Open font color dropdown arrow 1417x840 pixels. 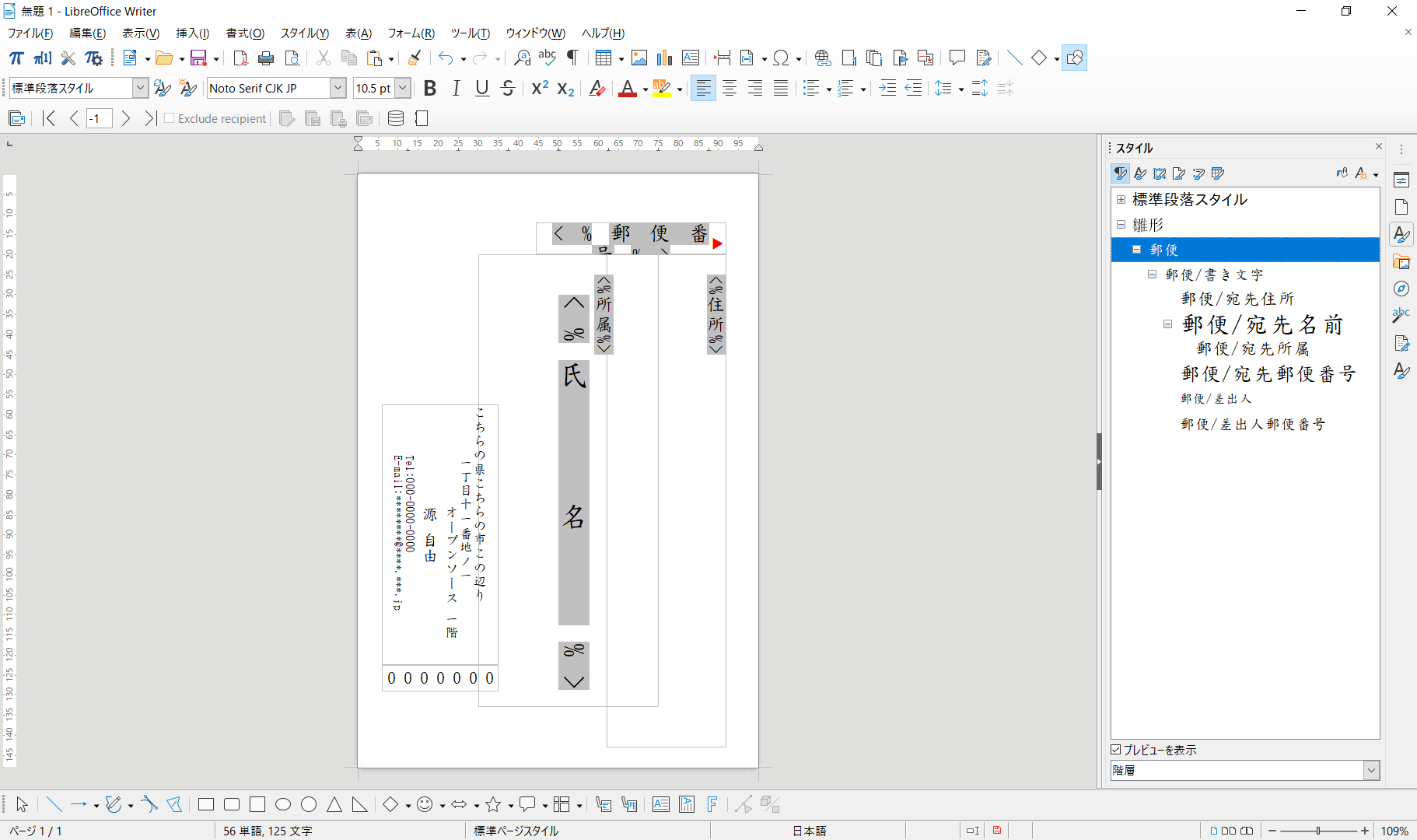coord(646,89)
